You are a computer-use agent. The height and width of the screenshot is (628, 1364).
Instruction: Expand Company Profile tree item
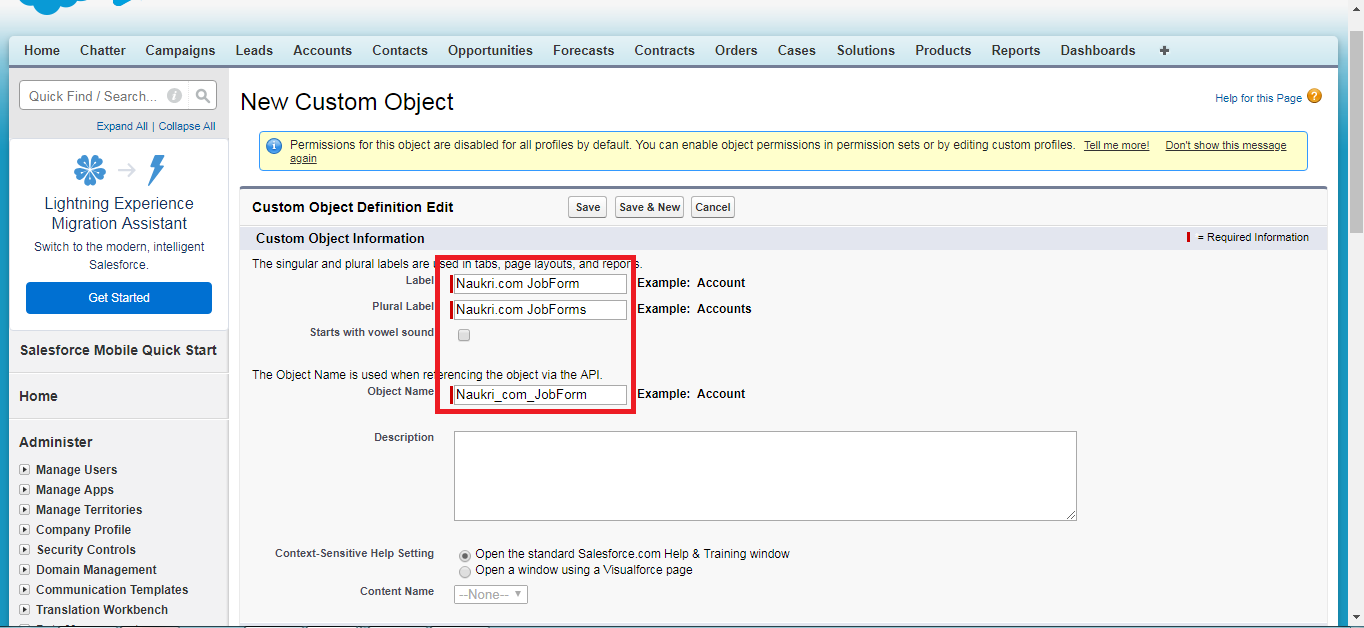(25, 529)
